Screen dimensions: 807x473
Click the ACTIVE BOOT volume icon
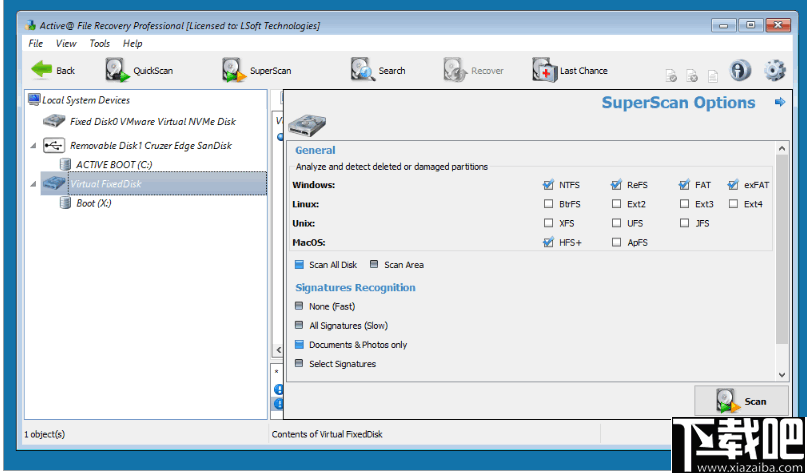click(65, 164)
